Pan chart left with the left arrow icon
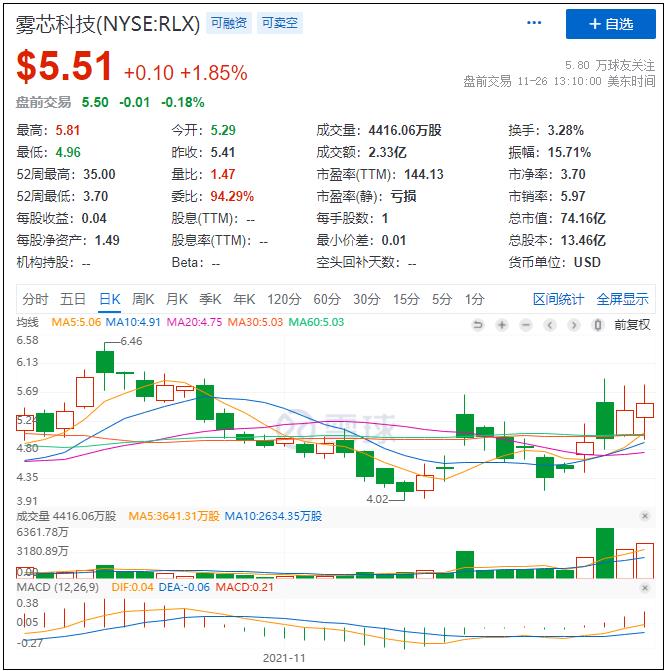The width and height of the screenshot is (667, 671). point(550,325)
